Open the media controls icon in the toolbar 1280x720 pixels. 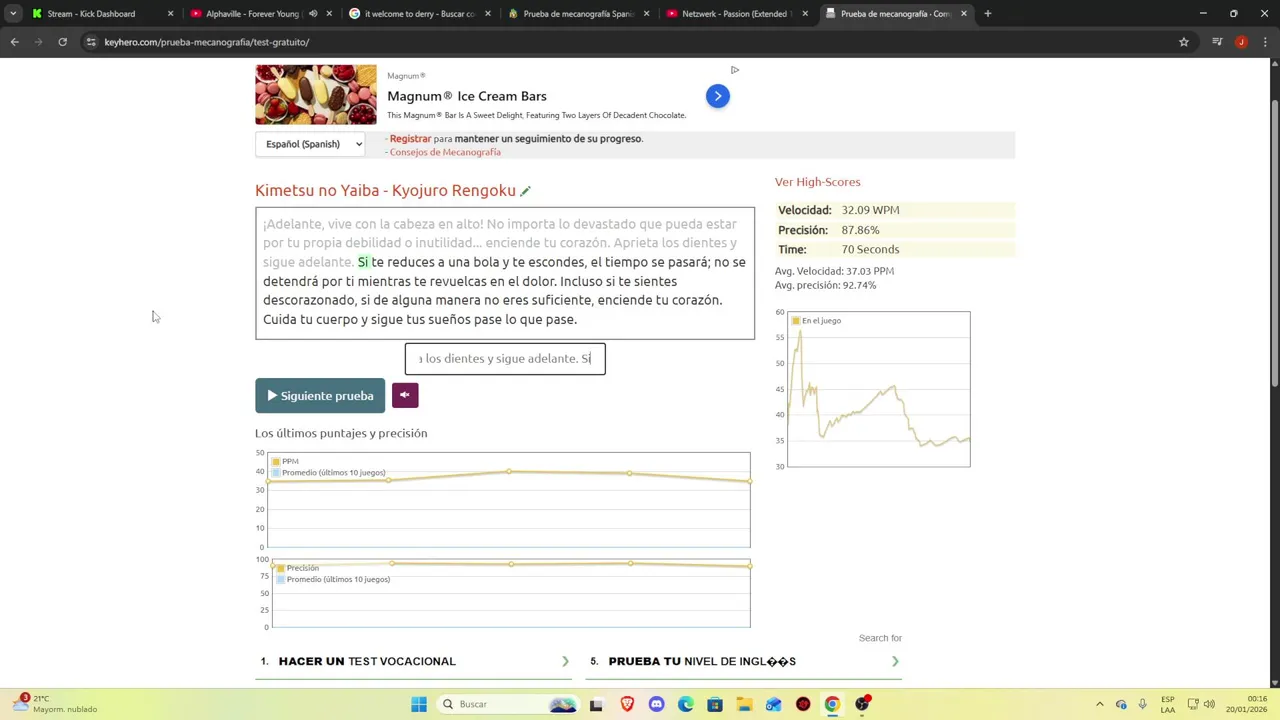point(1217,42)
